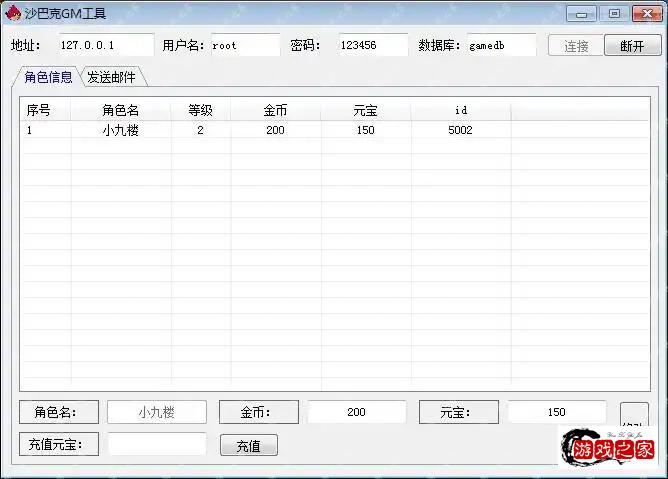Select the 数据库 field with gamedb
This screenshot has height=479, width=668.
point(501,45)
